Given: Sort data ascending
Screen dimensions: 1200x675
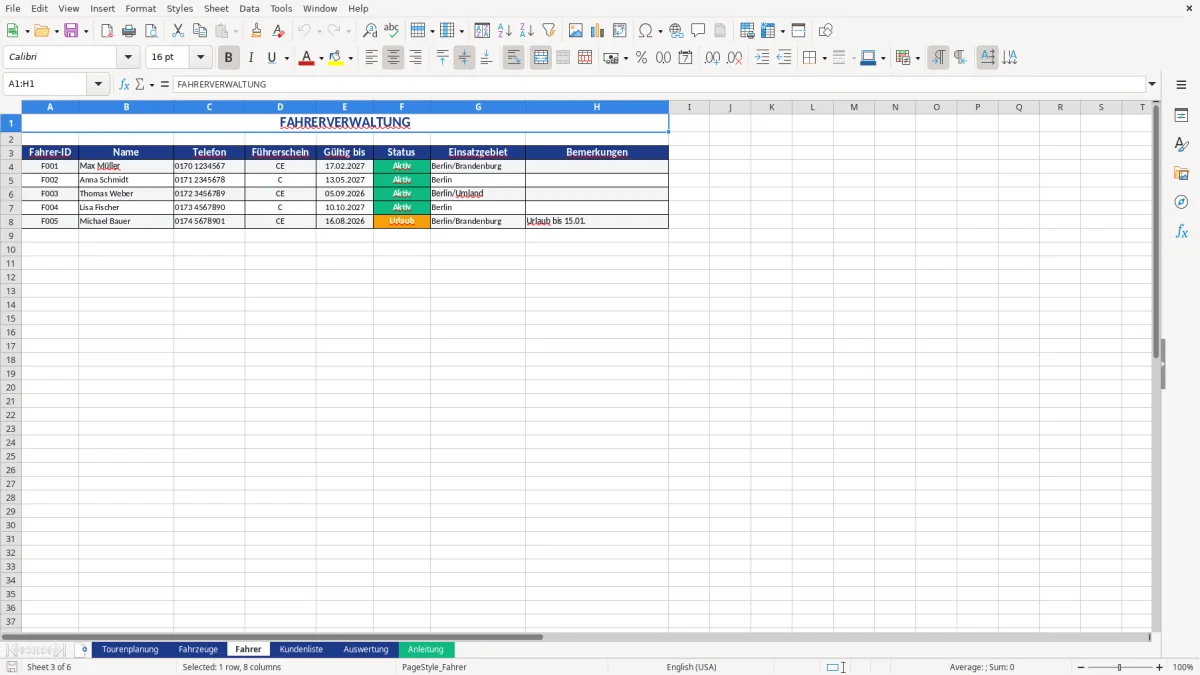Looking at the screenshot, I should (x=503, y=30).
